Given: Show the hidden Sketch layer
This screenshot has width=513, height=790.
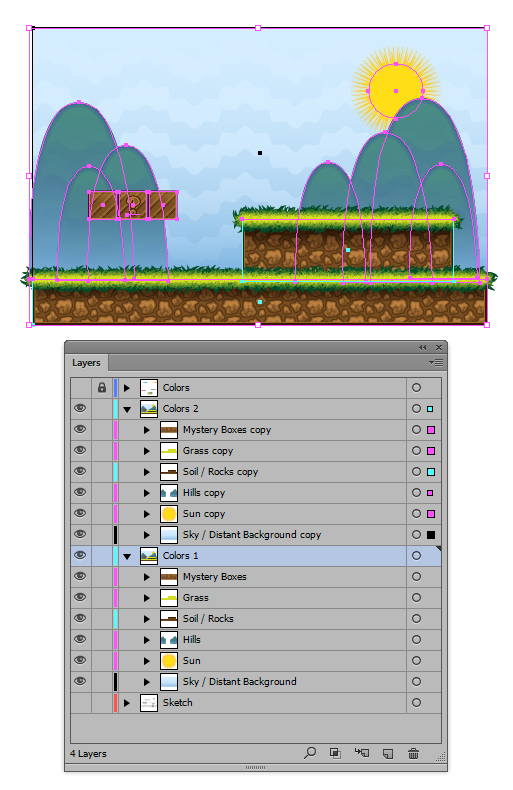Looking at the screenshot, I should [x=80, y=702].
